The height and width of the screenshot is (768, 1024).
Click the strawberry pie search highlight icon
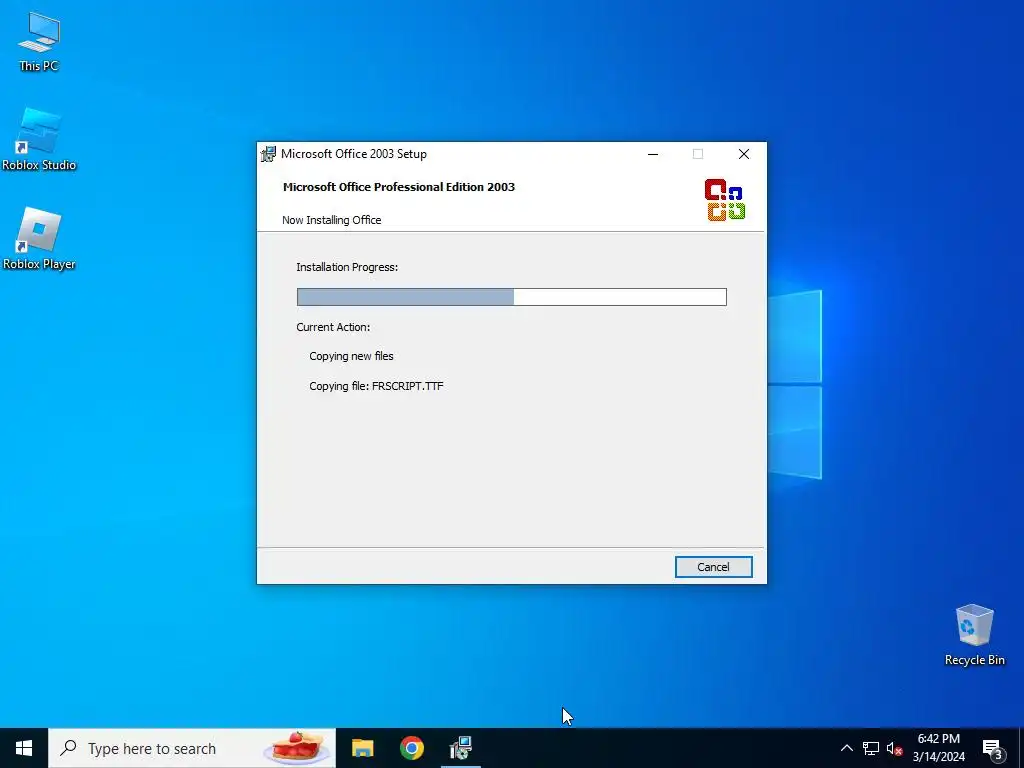[298, 748]
